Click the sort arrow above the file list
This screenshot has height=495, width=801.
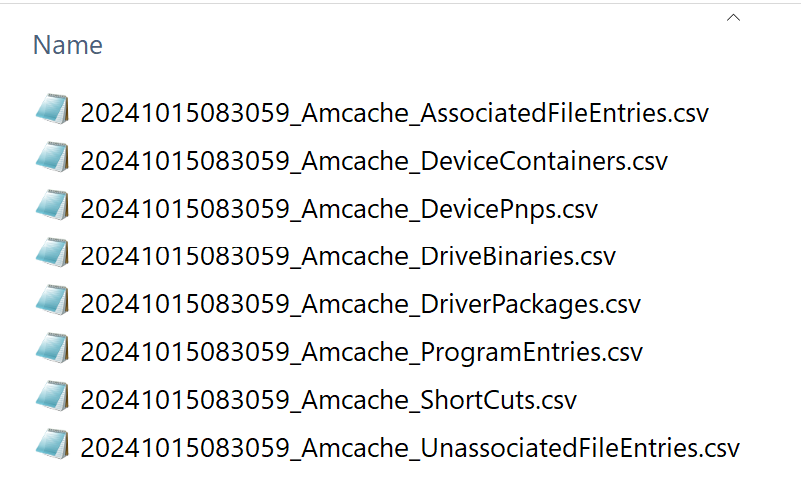733,18
